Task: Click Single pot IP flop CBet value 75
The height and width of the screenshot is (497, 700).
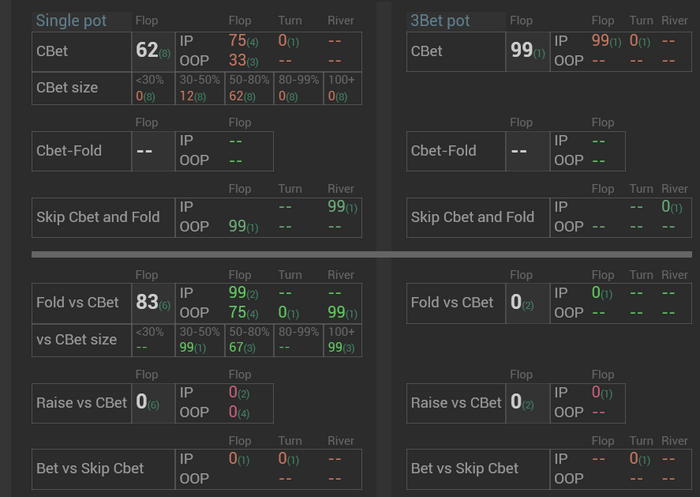Action: click(237, 41)
